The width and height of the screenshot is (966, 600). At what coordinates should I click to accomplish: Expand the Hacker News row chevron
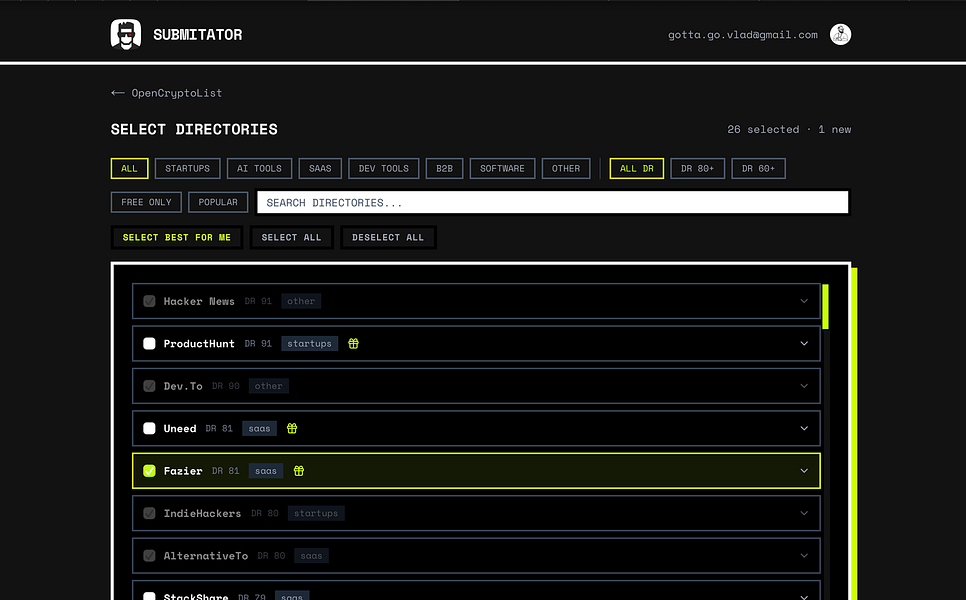804,301
